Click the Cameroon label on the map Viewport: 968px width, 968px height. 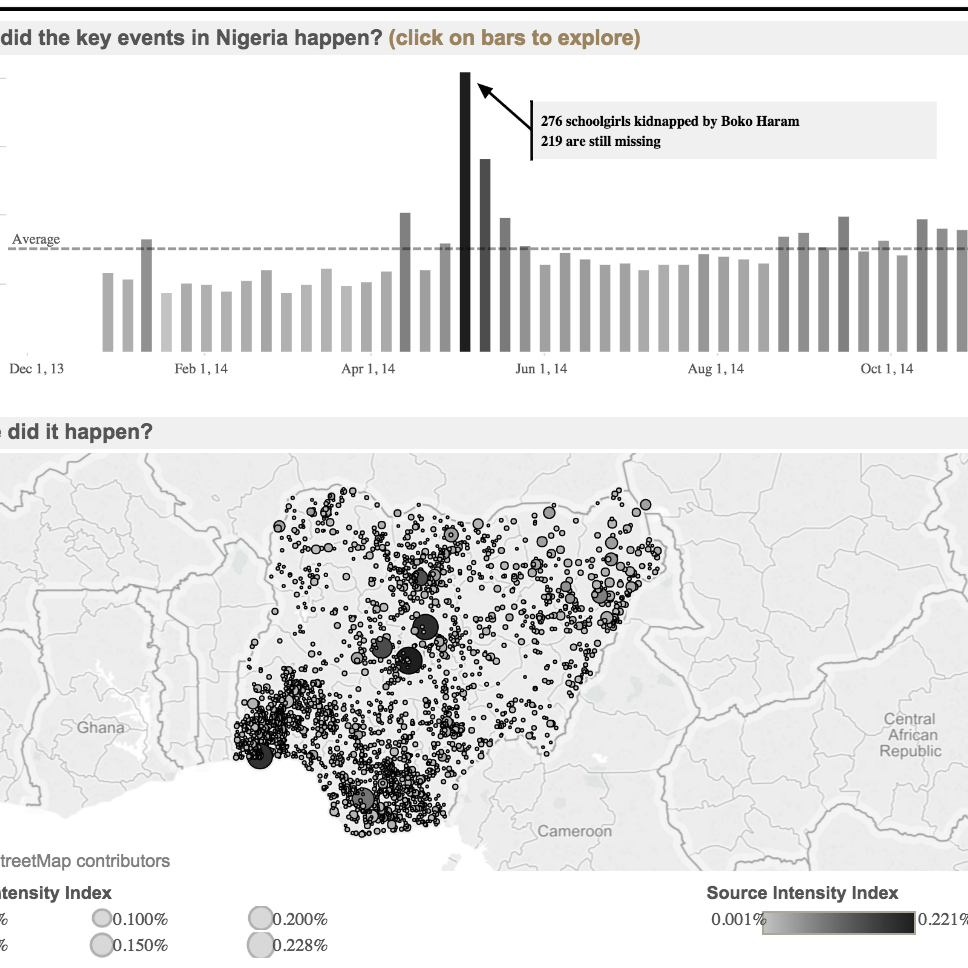[x=574, y=831]
